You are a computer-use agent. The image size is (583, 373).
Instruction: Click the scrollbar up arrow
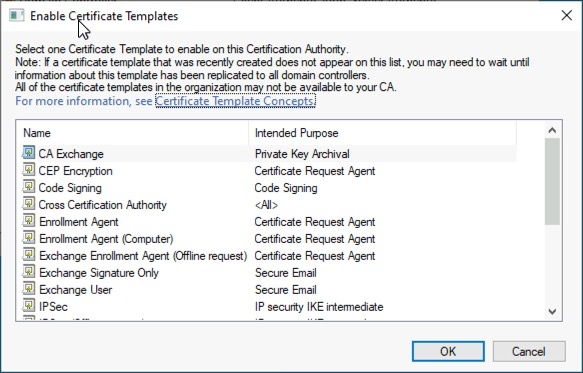point(552,130)
